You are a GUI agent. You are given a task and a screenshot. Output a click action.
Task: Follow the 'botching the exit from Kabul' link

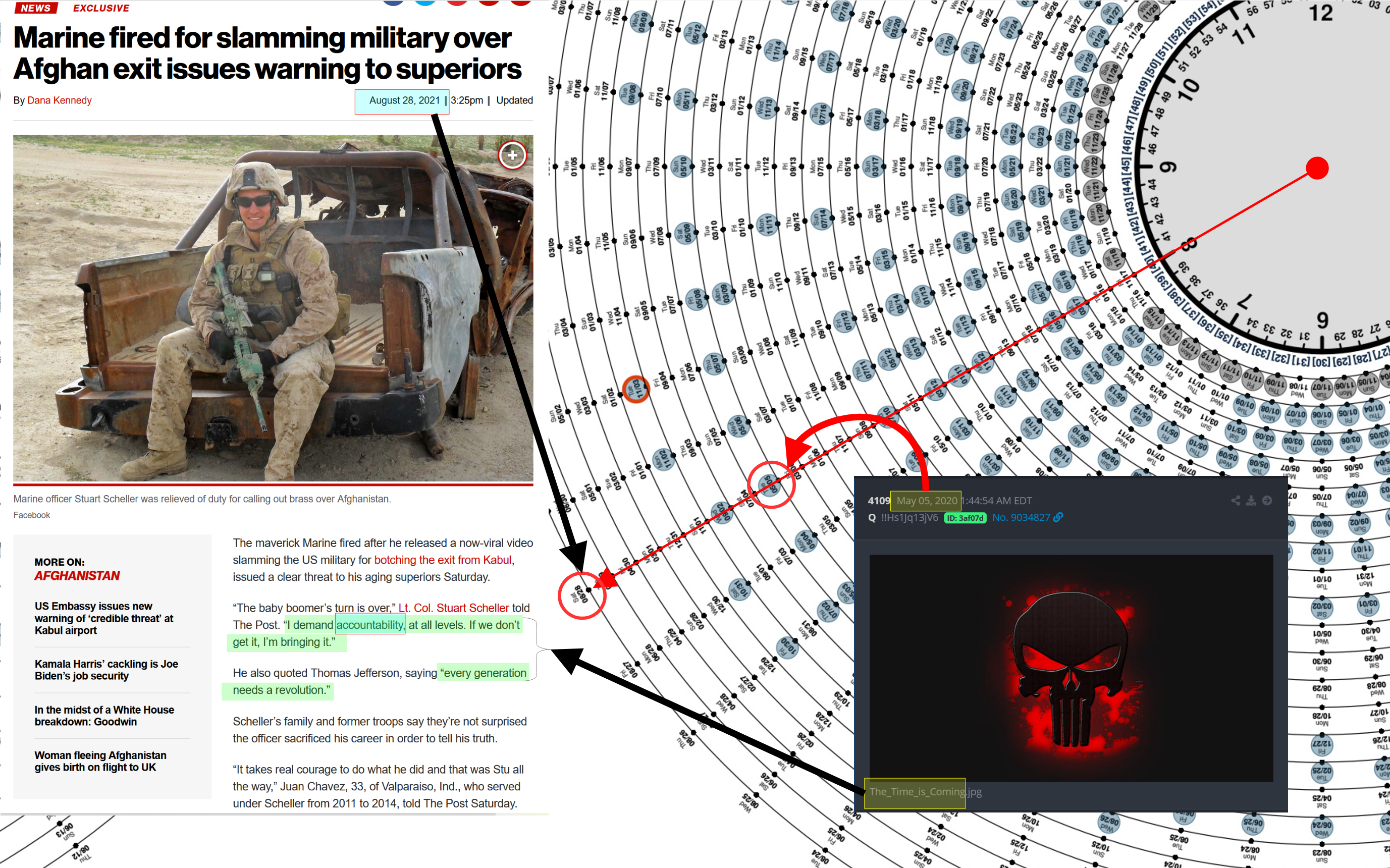443,560
